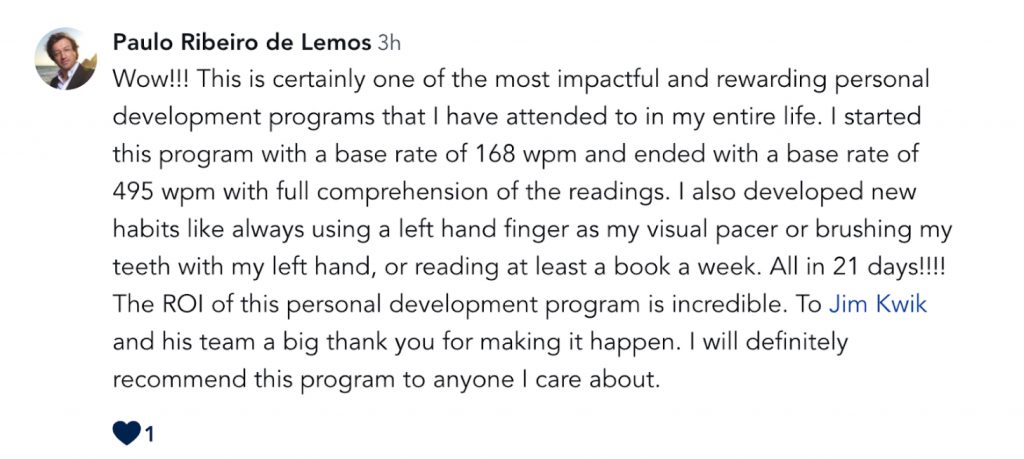Click the author name Paulo Ribeiro de Lemos
Viewport: 1024px width, 459px height.
(x=241, y=43)
